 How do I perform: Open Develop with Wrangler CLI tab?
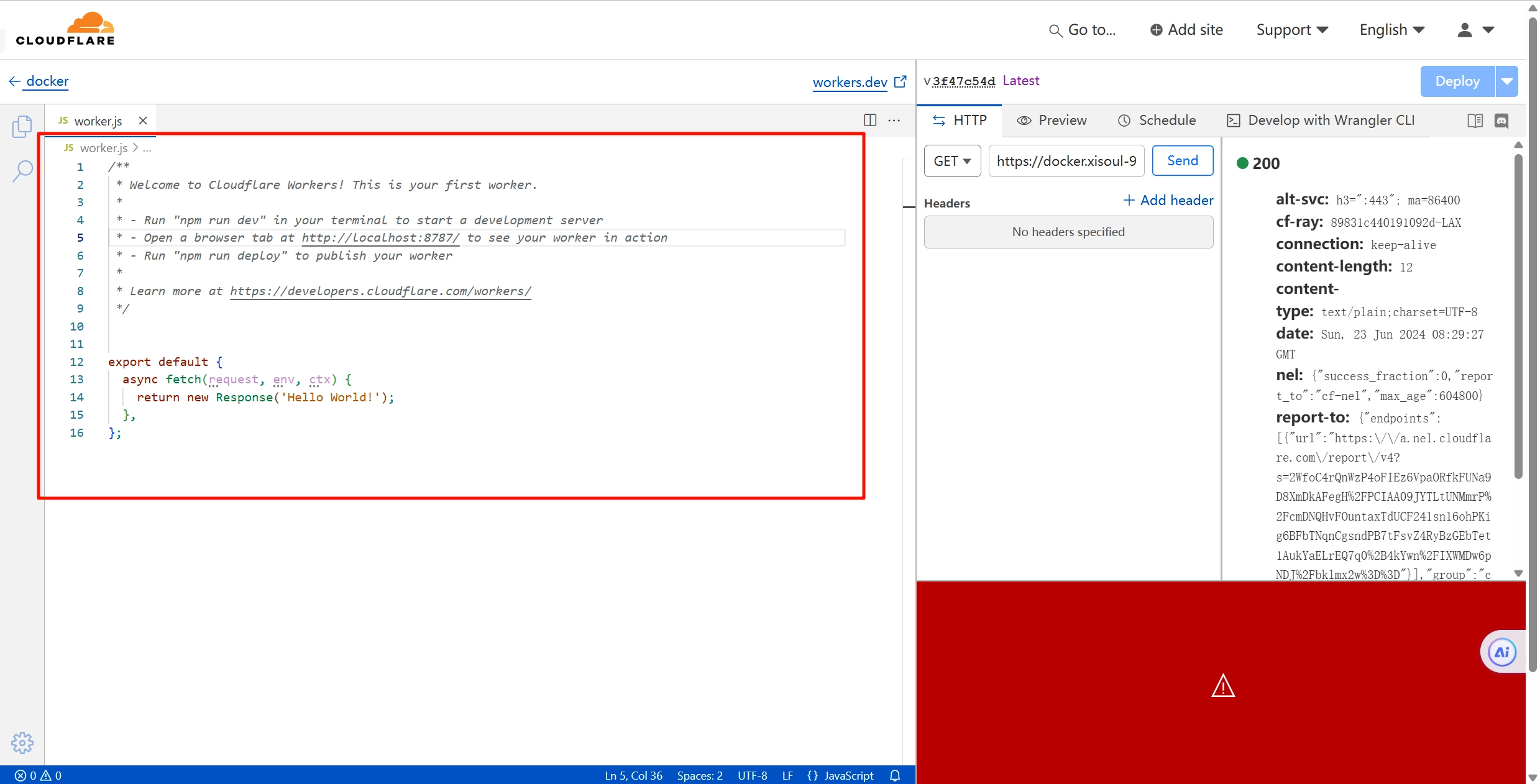click(x=1321, y=121)
